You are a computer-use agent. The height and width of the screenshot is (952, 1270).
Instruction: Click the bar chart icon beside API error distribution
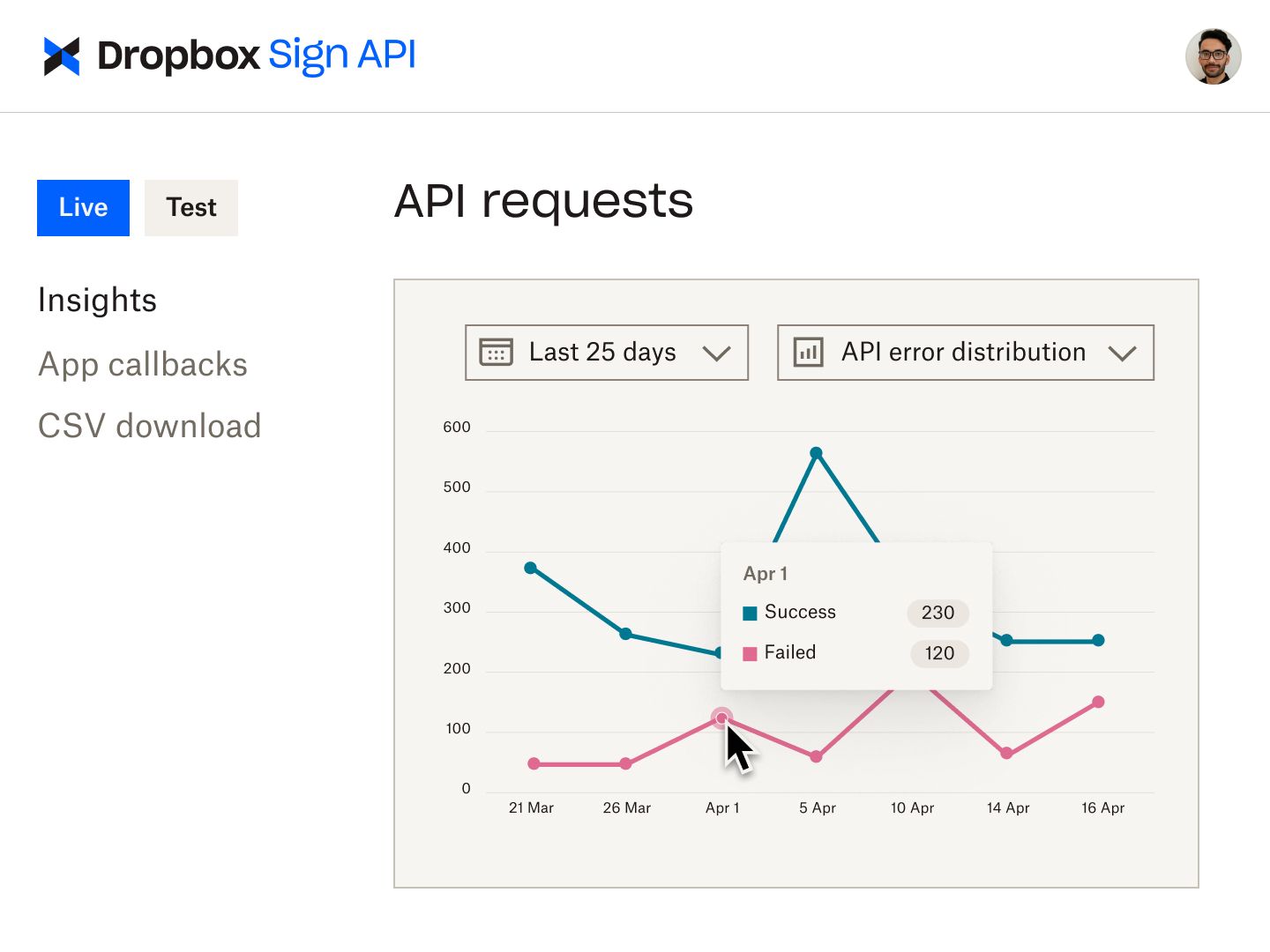point(808,352)
